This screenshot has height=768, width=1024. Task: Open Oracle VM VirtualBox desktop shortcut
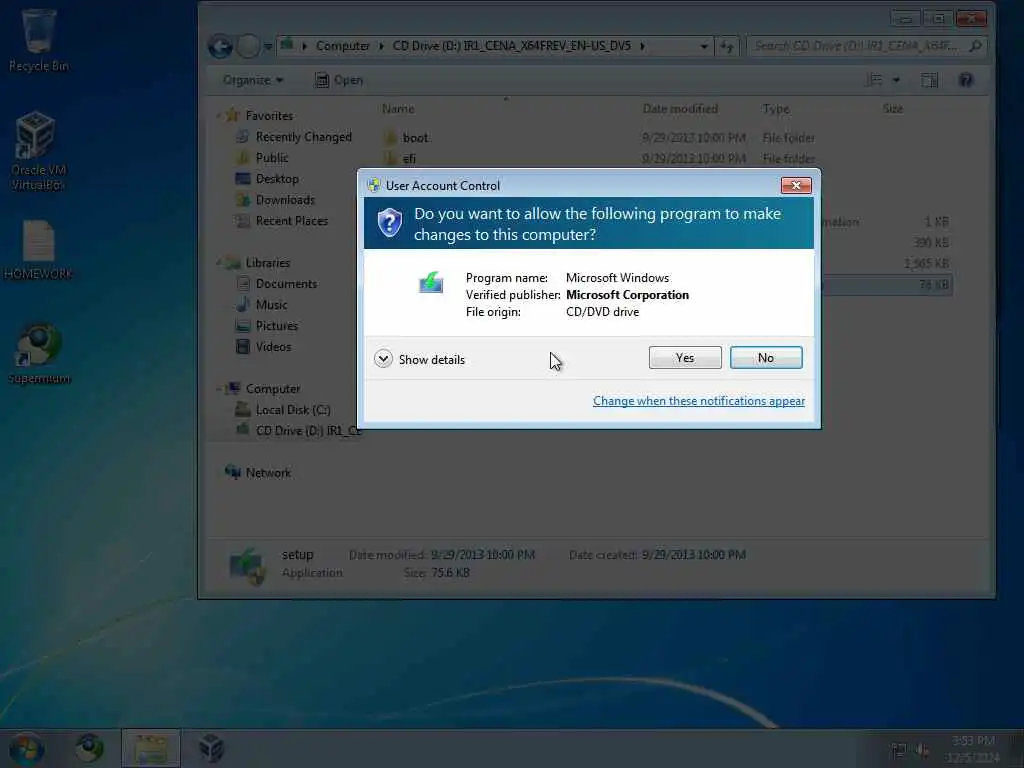37,150
